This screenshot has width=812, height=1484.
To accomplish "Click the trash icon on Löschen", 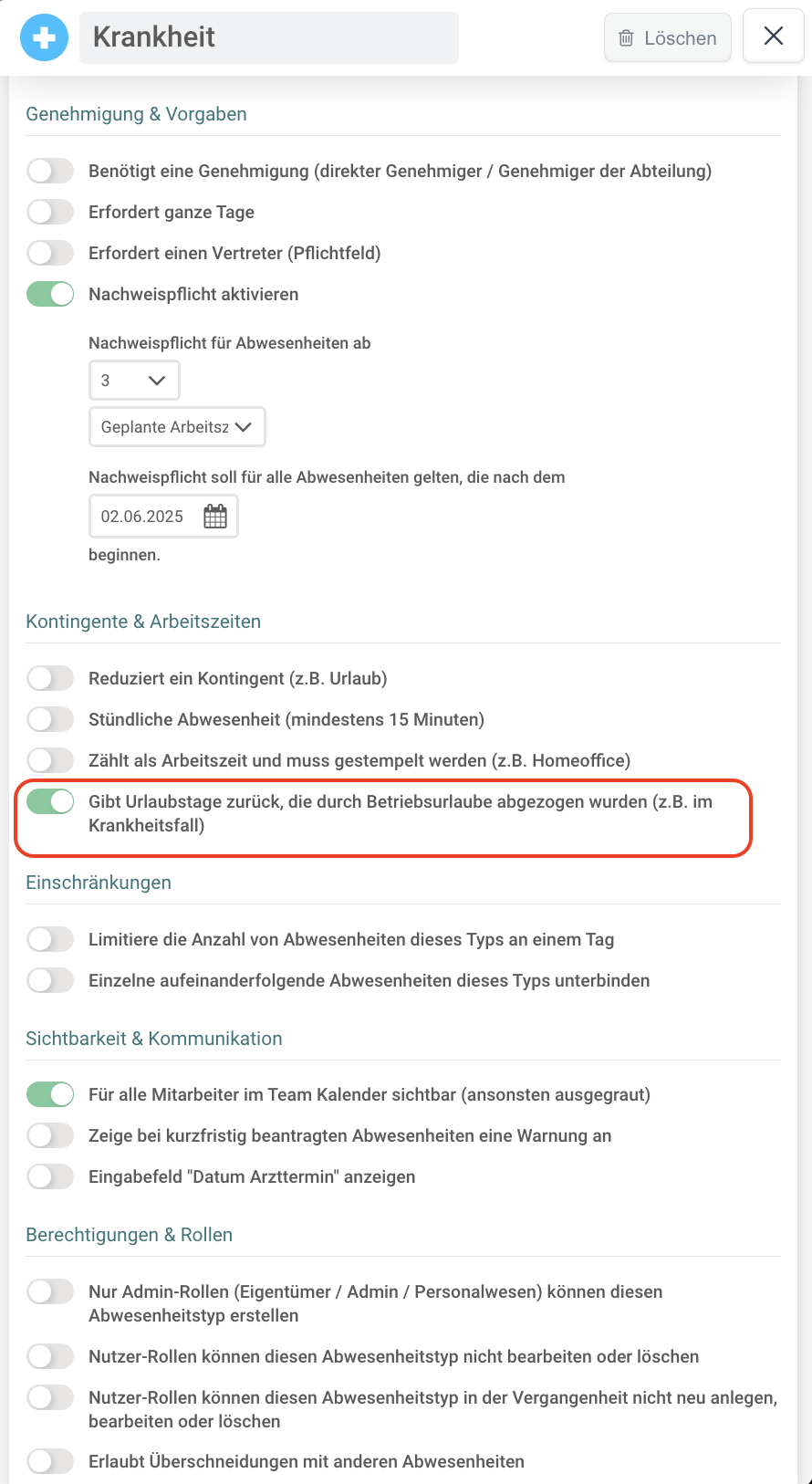I will (626, 38).
